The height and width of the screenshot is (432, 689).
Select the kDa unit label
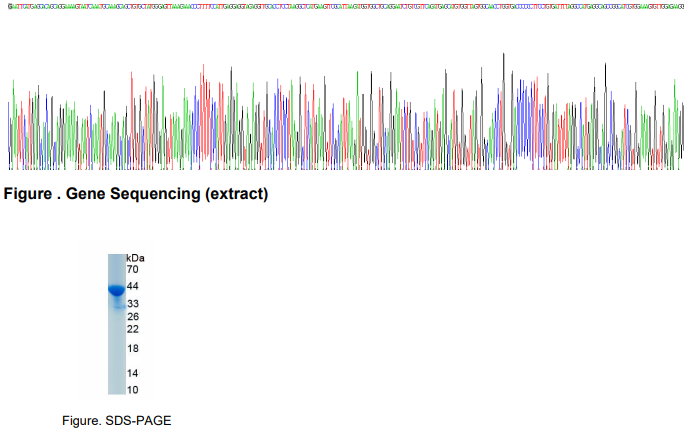(135, 258)
